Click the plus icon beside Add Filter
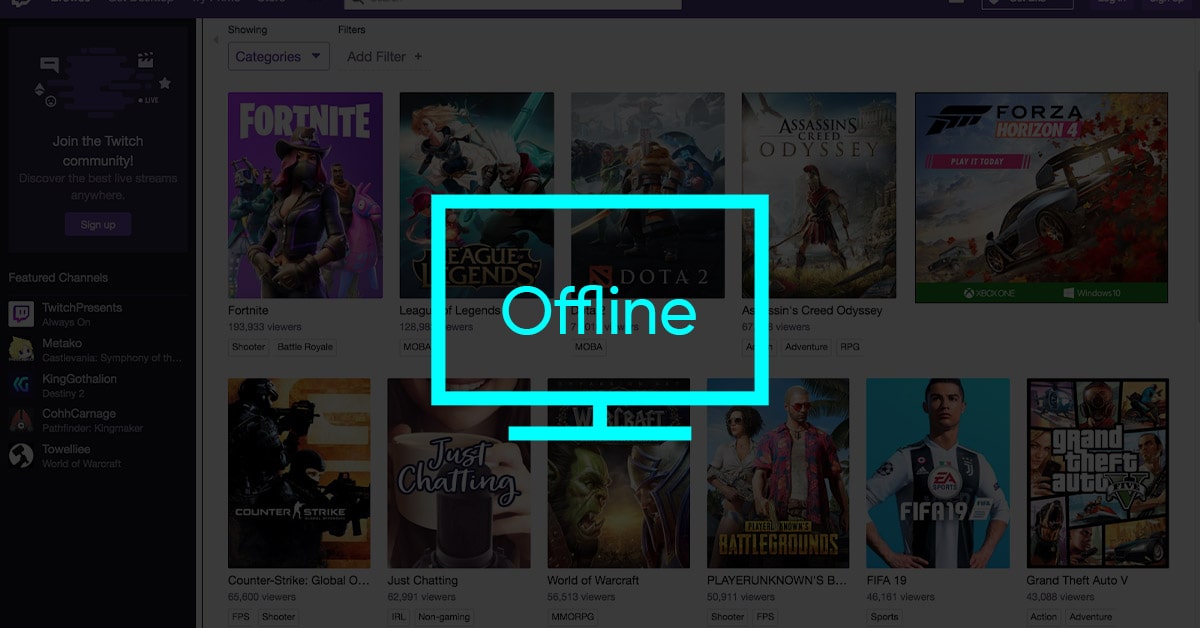 point(418,57)
